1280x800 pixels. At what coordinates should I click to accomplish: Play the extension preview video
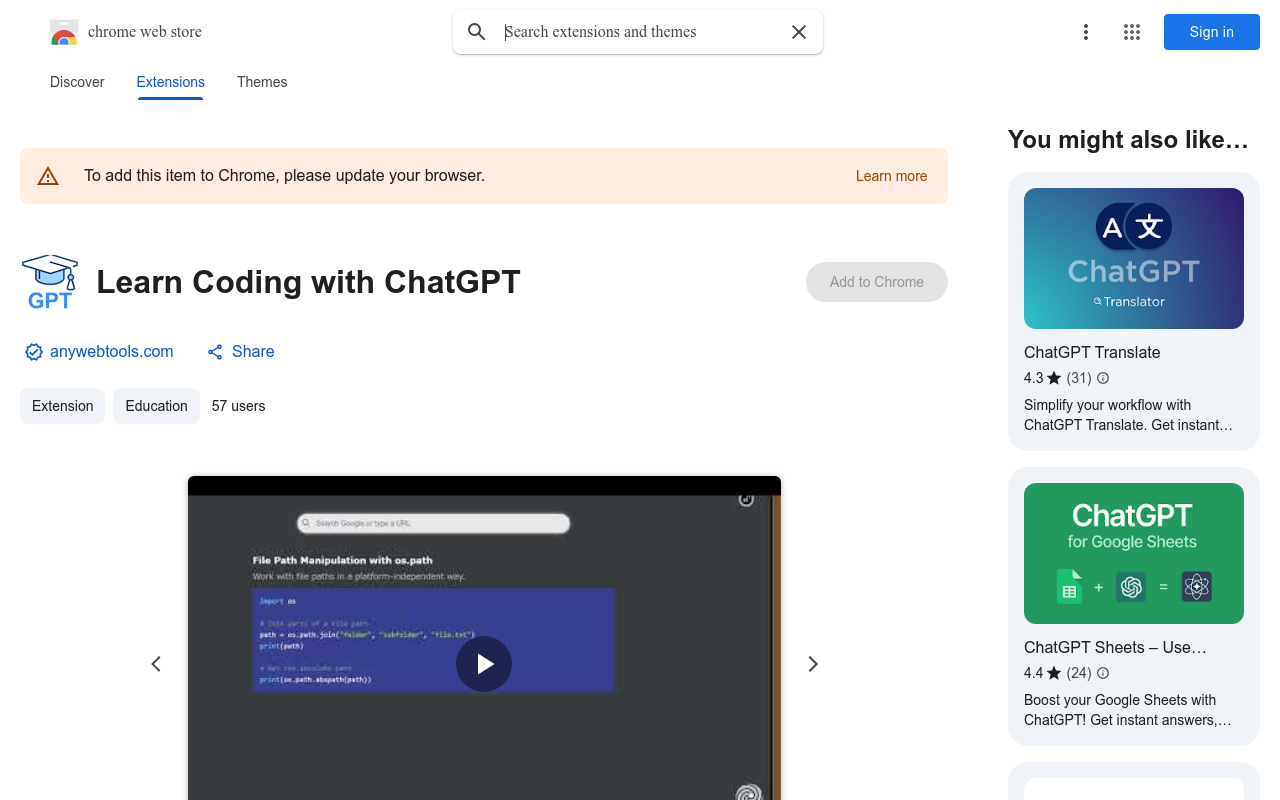tap(484, 664)
